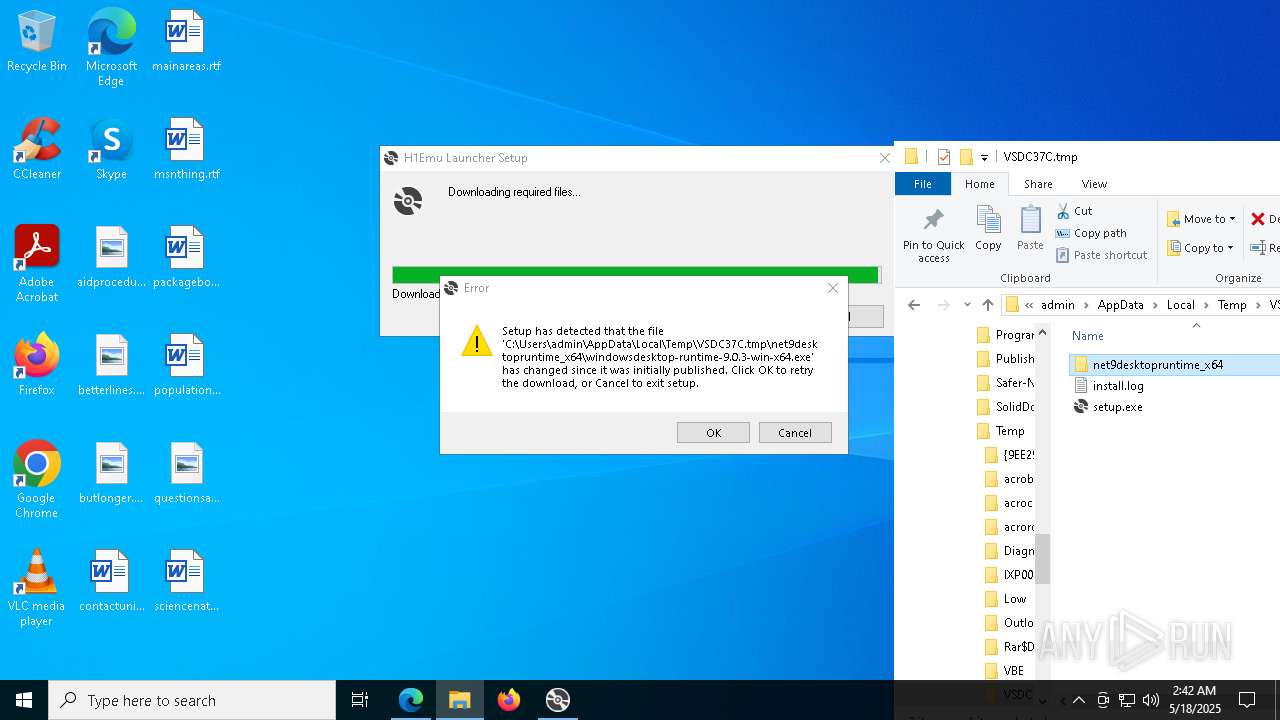Open Skype desktop shortcut
This screenshot has height=720, width=1280.
tap(111, 149)
